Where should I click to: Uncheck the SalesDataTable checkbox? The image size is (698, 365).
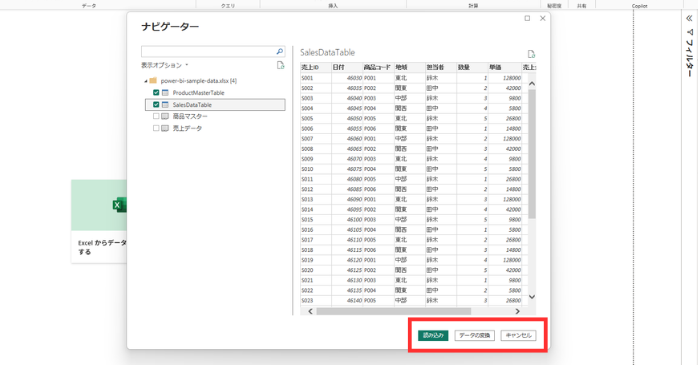coord(156,105)
